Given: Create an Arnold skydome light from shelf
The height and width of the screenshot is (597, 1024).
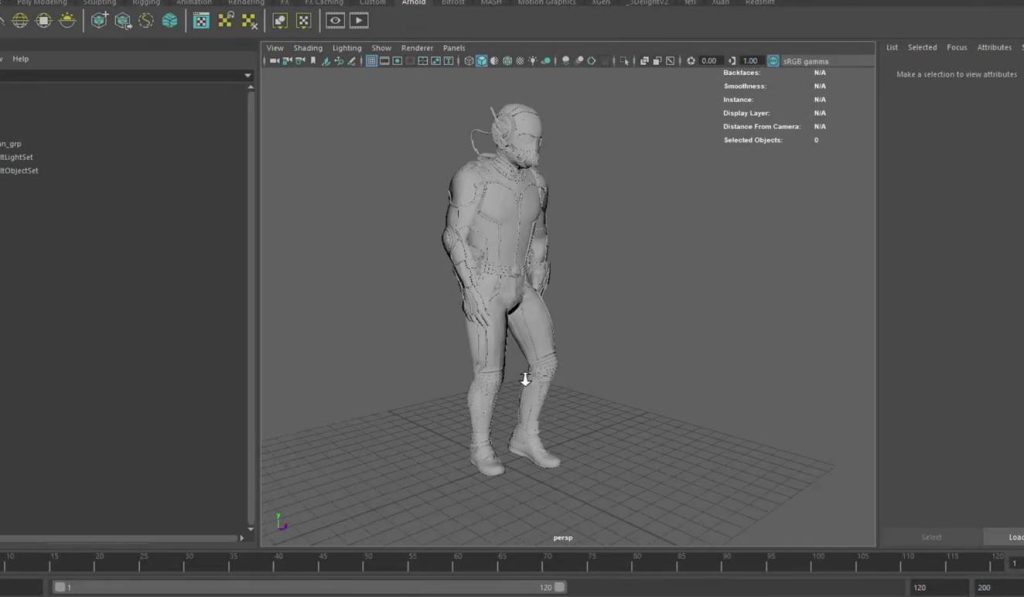Looking at the screenshot, I should 20,20.
